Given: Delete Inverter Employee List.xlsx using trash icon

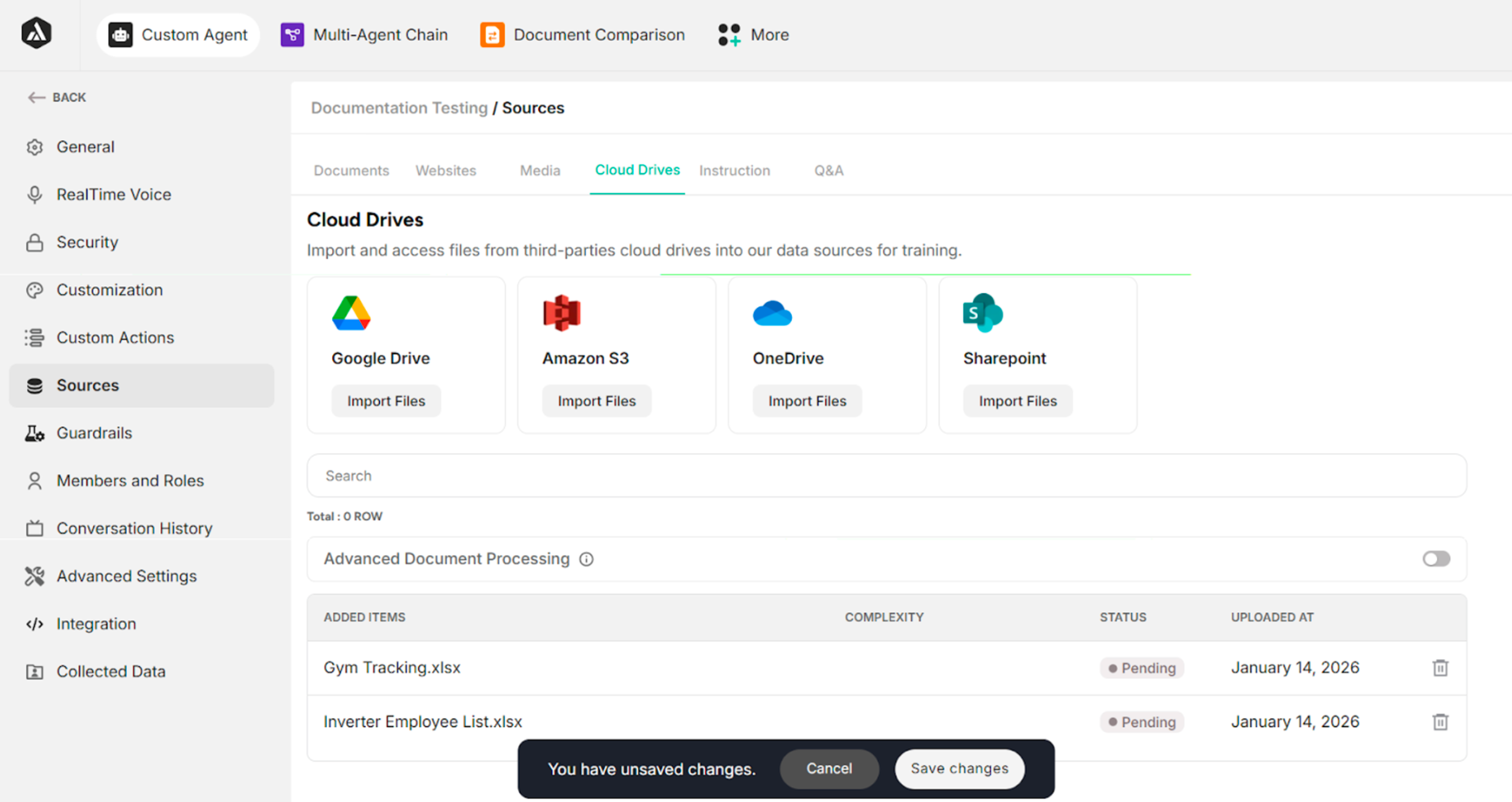Looking at the screenshot, I should [x=1440, y=722].
